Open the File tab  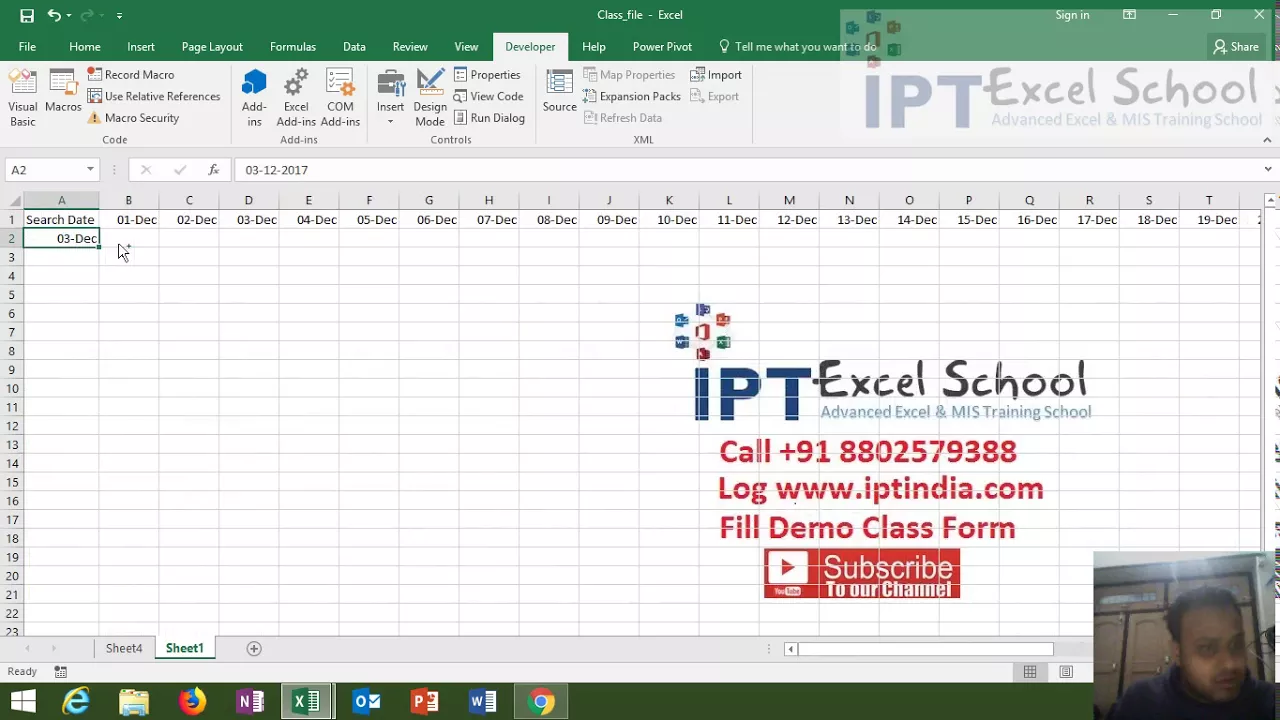coord(27,47)
